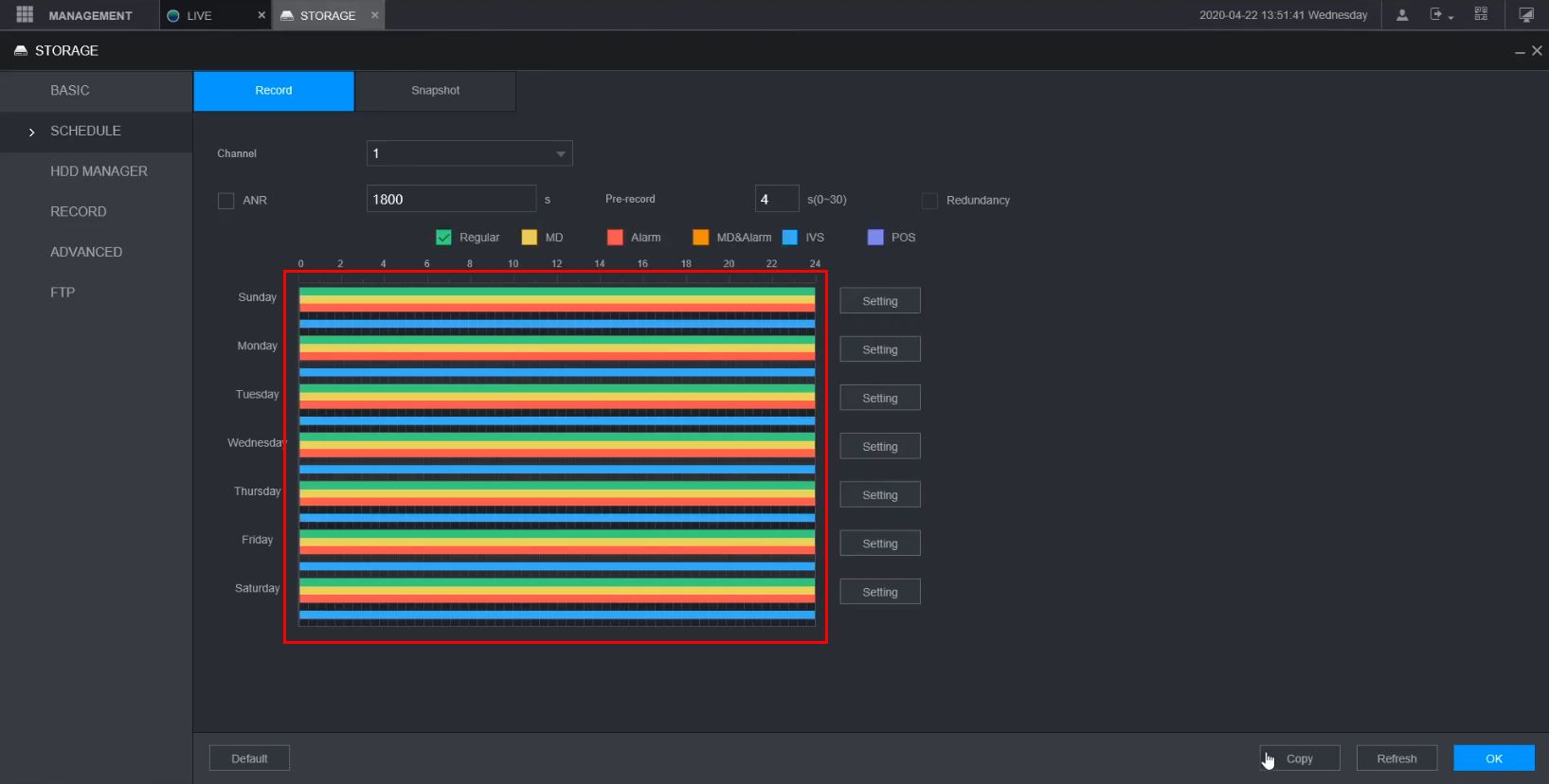Screen dimensions: 1549x784
Task: Click the monitor display icon
Action: pos(1526,15)
